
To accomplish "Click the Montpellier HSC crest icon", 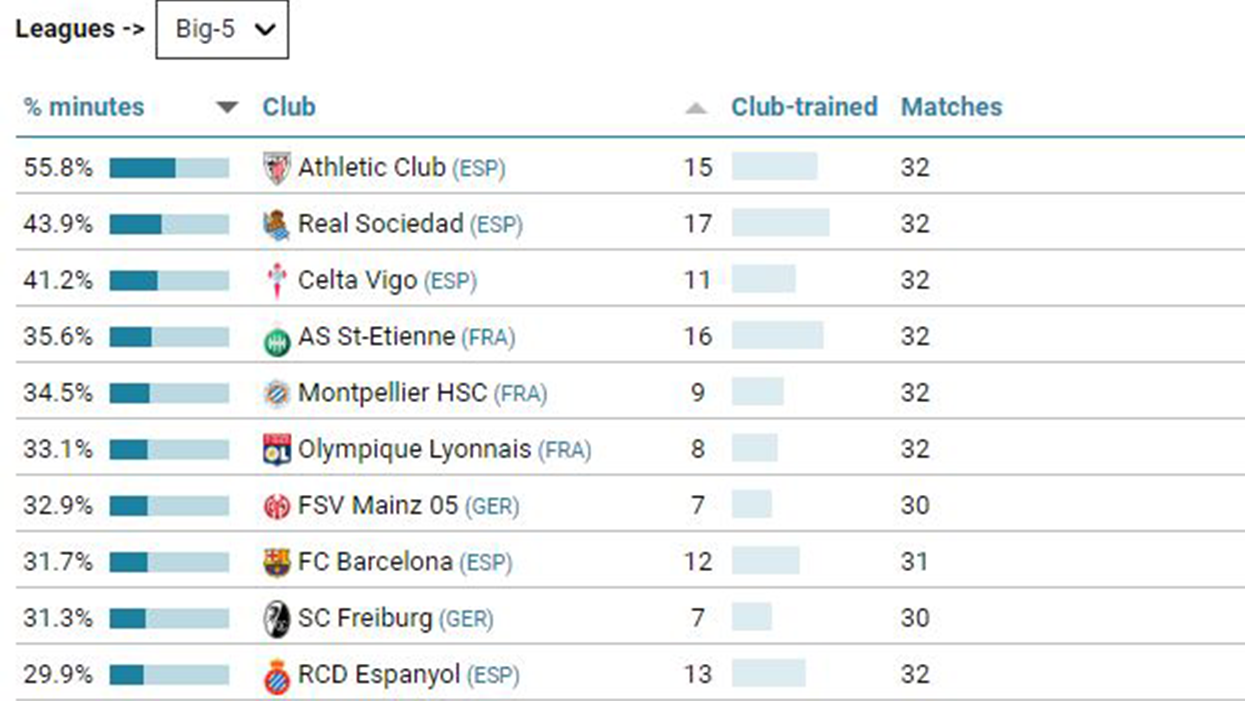I will 276,394.
